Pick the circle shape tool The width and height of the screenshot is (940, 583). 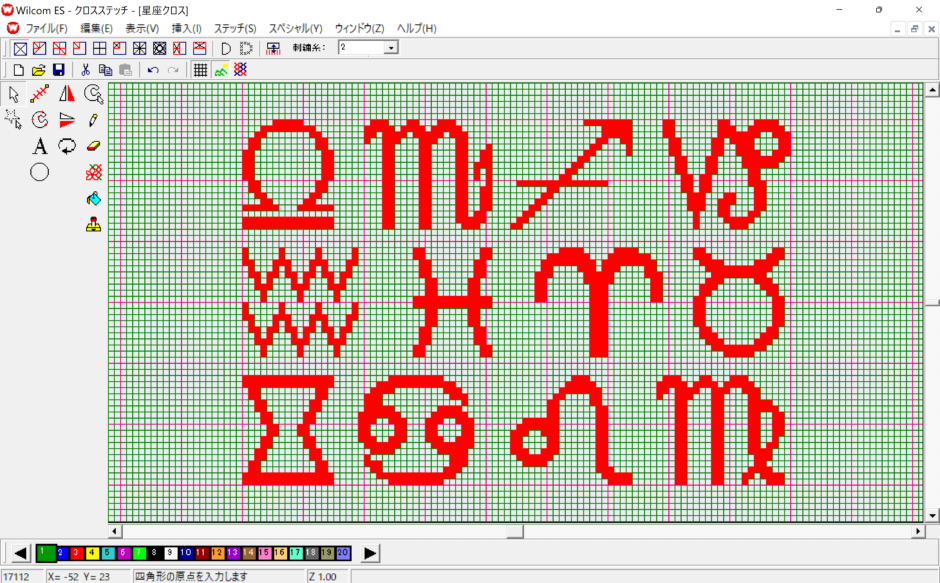tap(40, 173)
